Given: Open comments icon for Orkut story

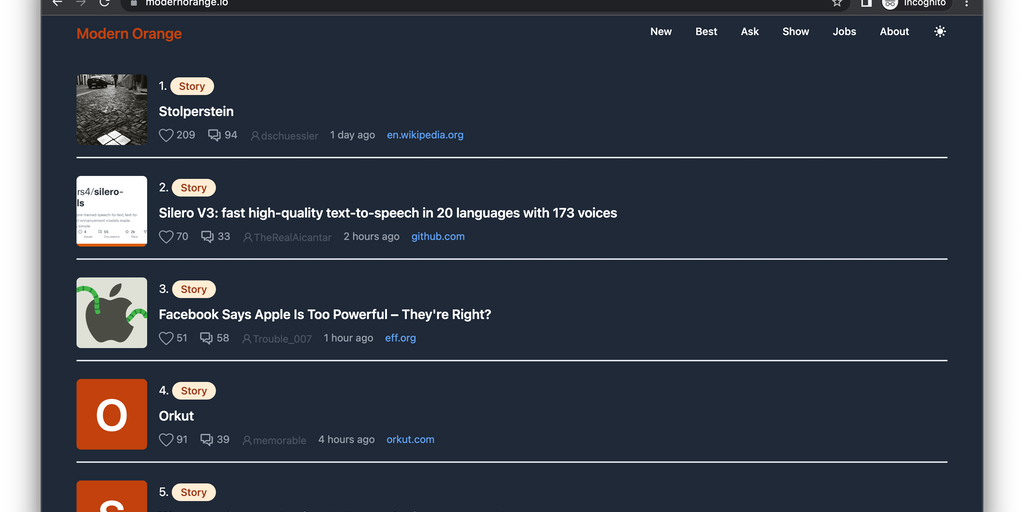Looking at the screenshot, I should pos(207,440).
